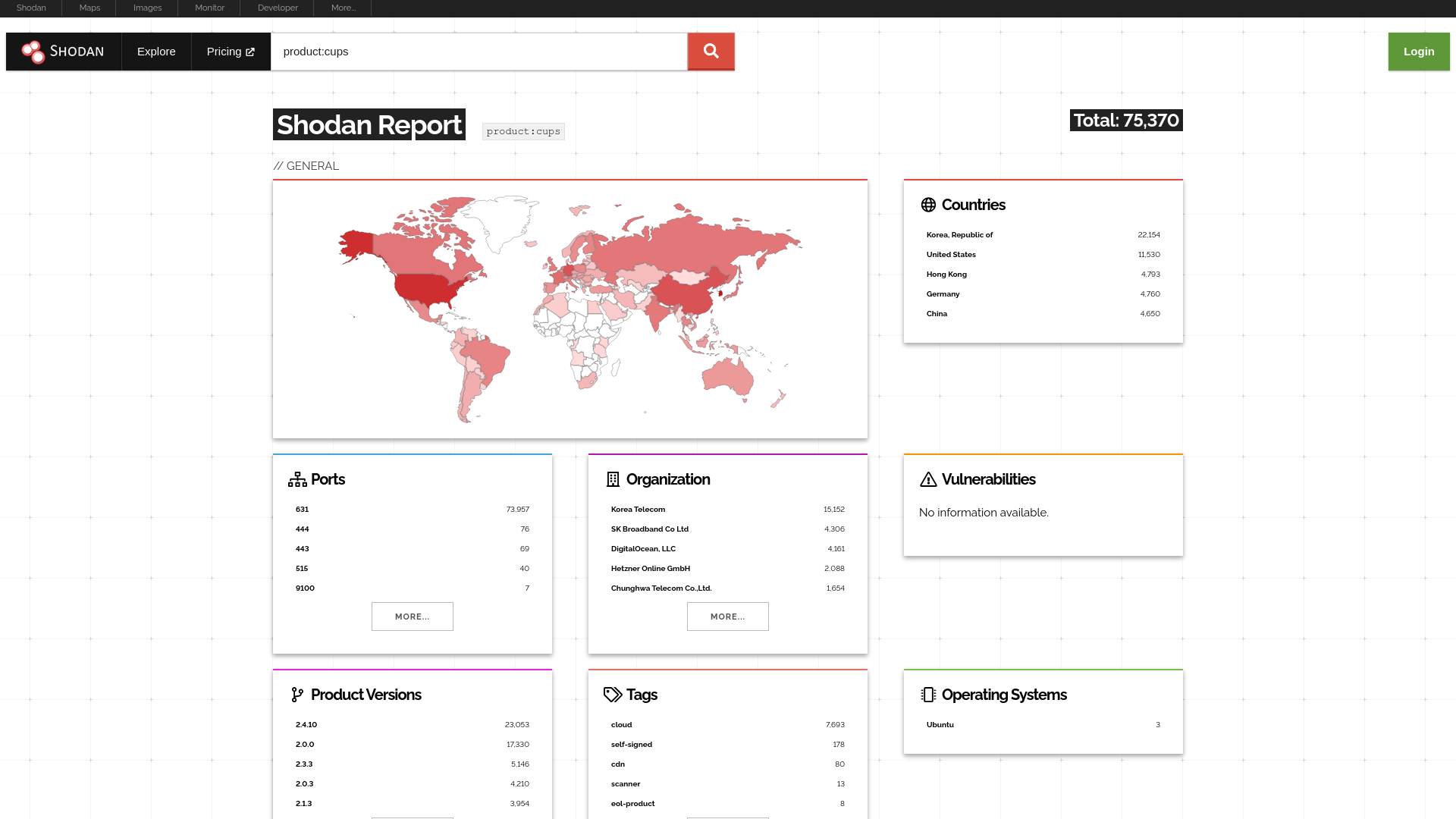
Task: Click port 9100 entry
Action: click(413, 588)
